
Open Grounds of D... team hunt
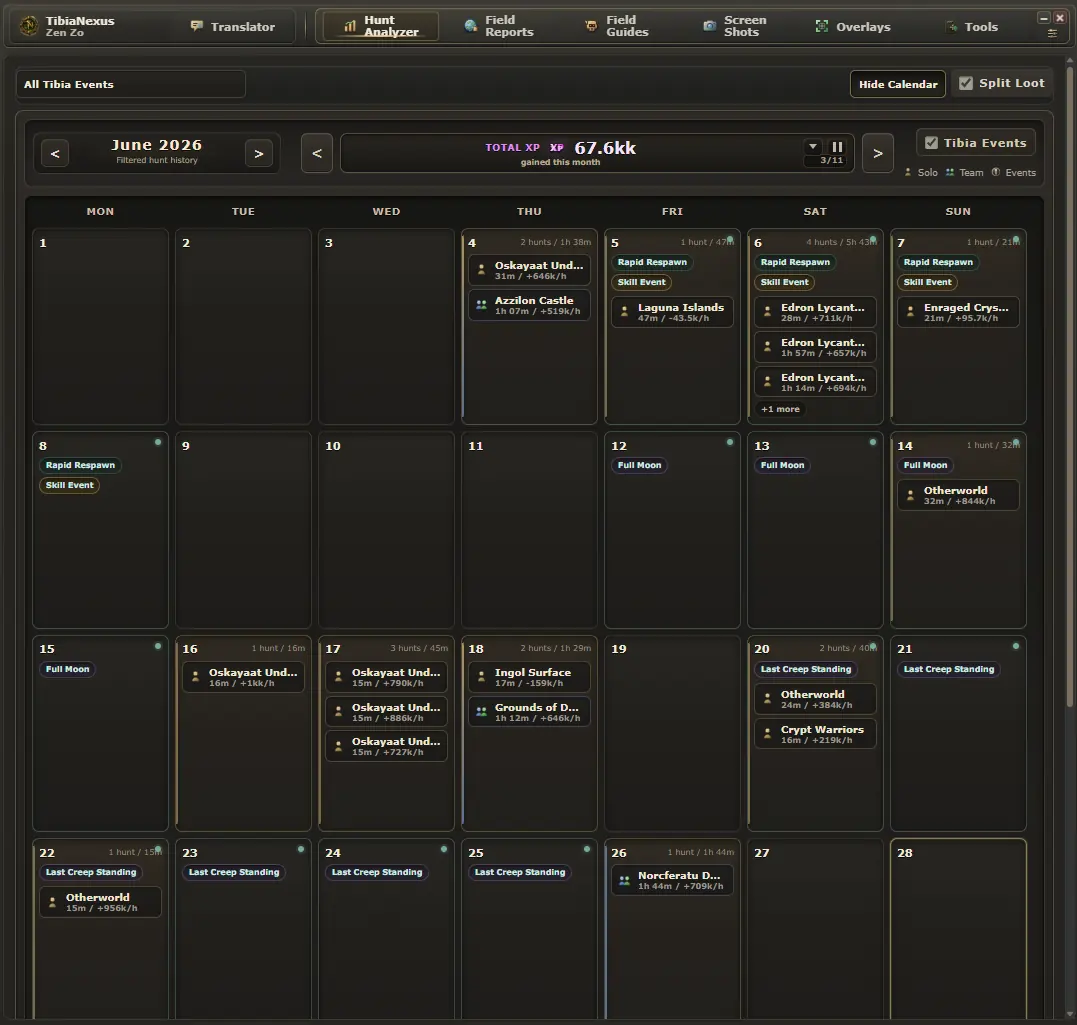(529, 712)
